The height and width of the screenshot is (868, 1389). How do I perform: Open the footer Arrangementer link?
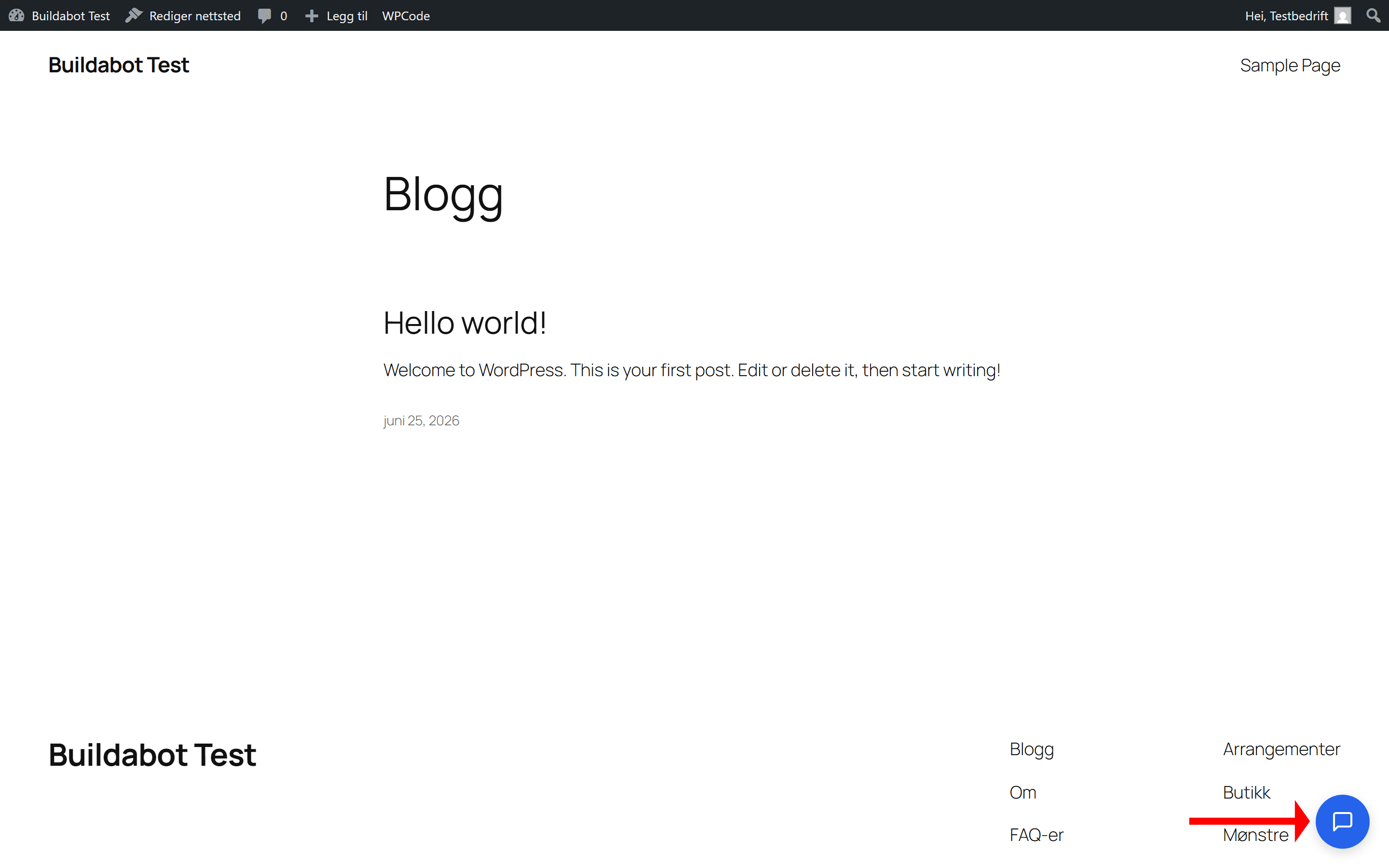1281,750
